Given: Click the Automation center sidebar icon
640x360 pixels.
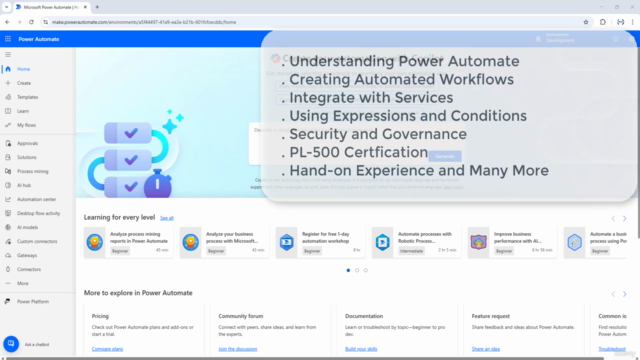Looking at the screenshot, I should [8, 199].
